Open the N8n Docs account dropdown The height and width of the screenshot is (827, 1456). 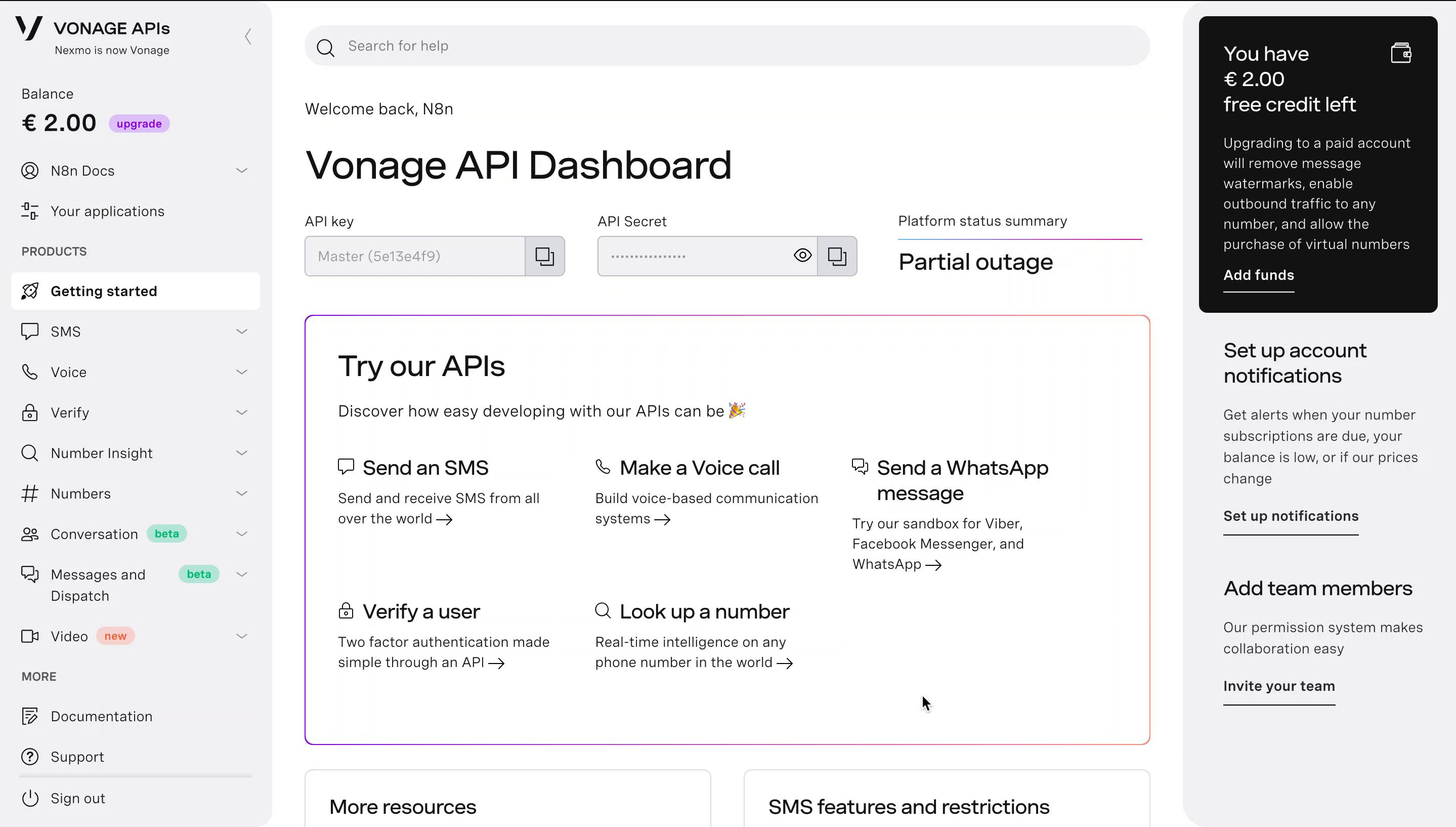click(x=242, y=171)
